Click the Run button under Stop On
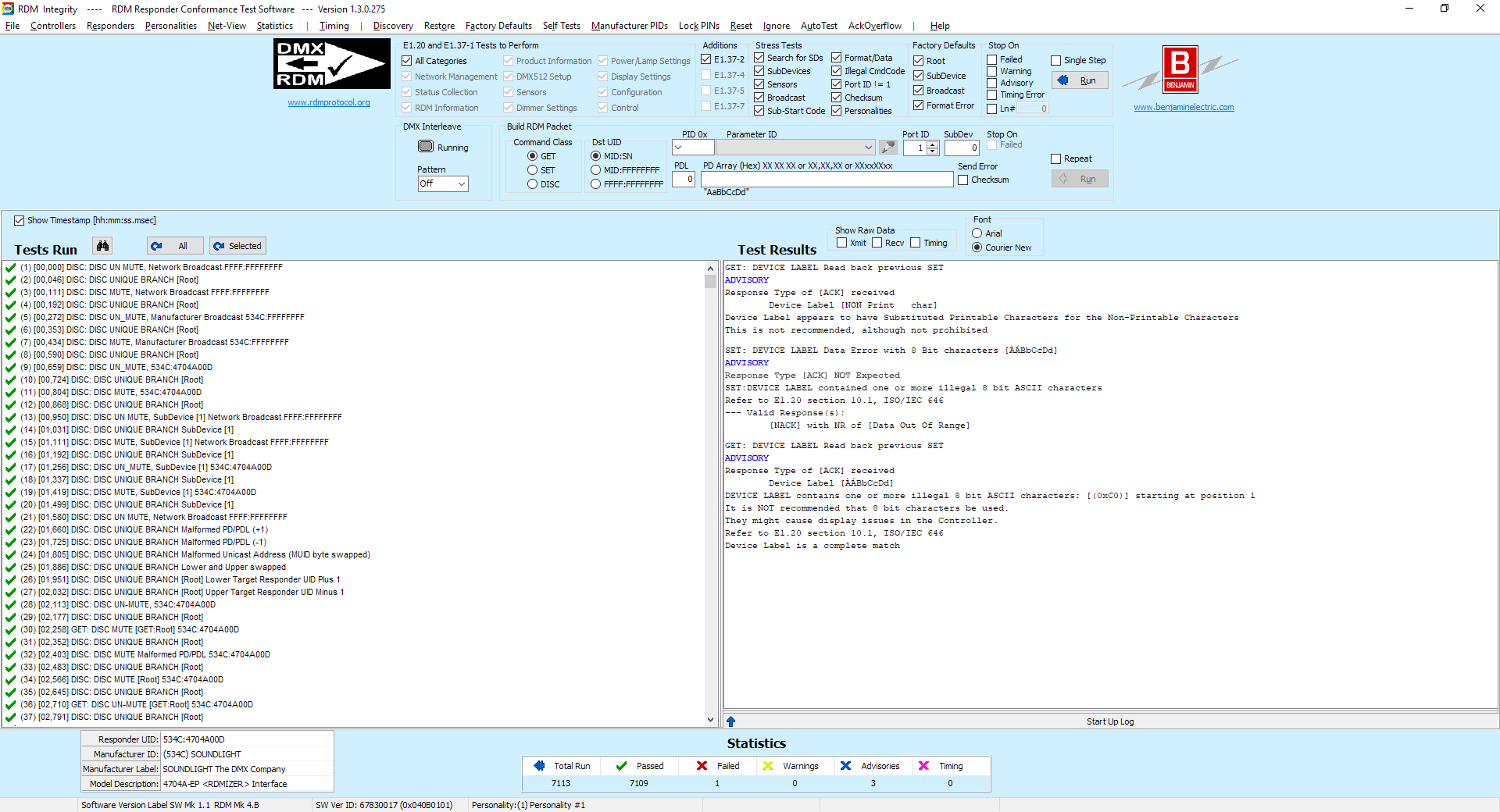This screenshot has height=812, width=1500. [x=1080, y=80]
